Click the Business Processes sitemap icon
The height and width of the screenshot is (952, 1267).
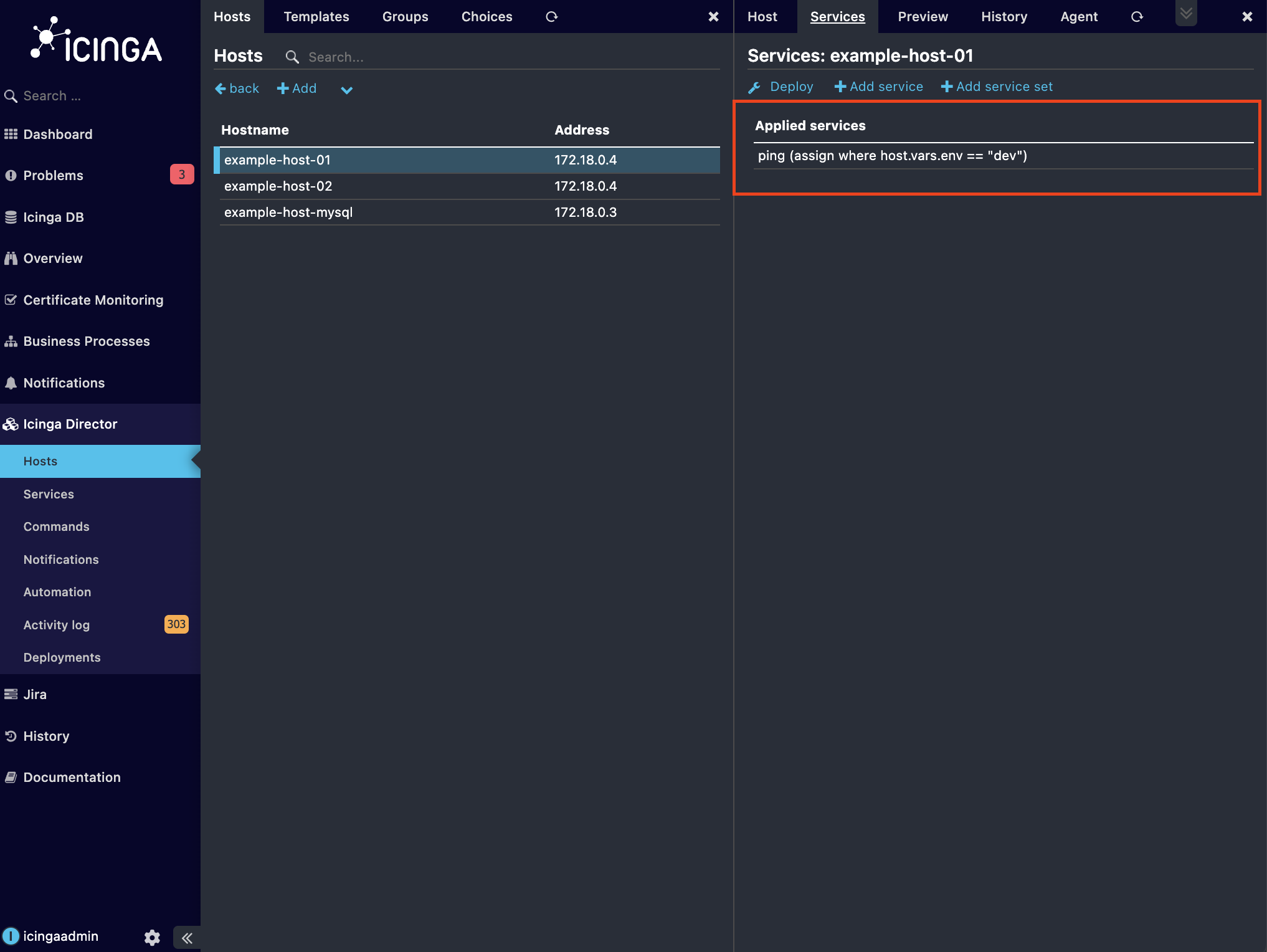click(x=11, y=341)
